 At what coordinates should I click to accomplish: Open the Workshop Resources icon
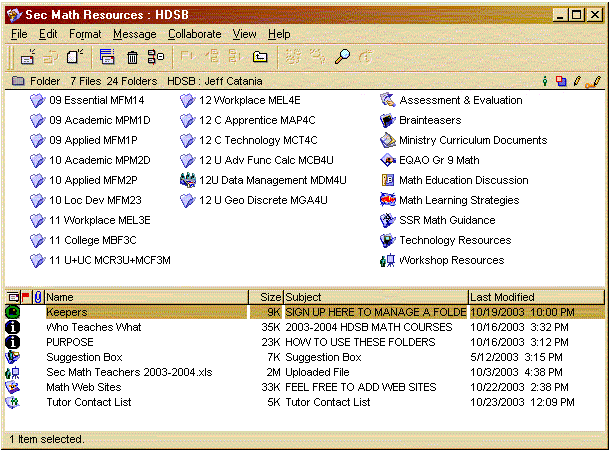pos(388,260)
